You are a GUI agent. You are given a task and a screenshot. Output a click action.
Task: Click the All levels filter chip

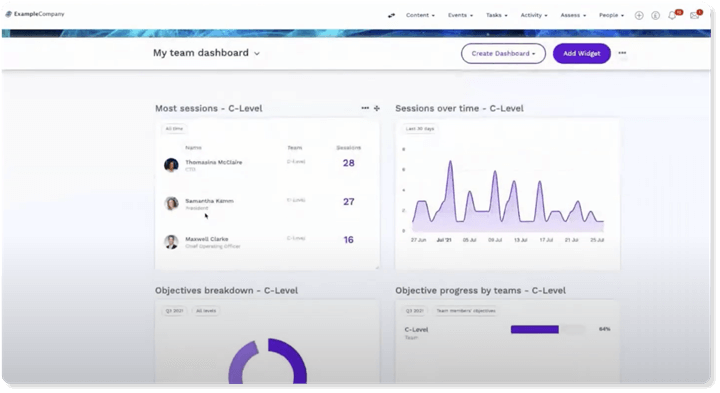[x=206, y=311]
